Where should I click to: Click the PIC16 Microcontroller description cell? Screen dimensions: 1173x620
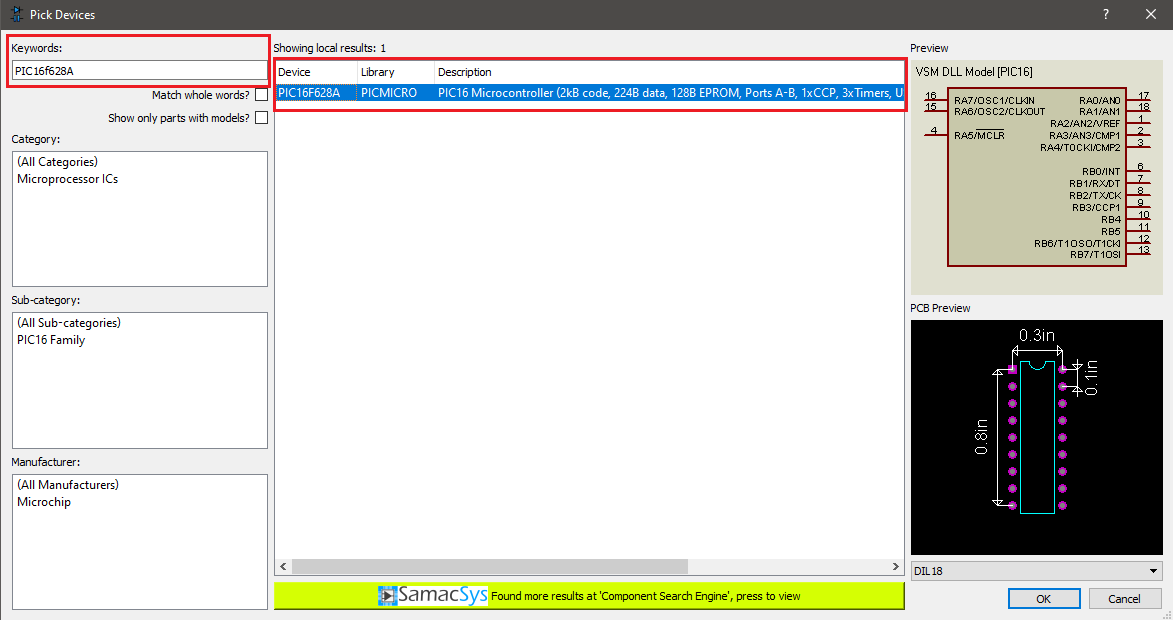[669, 93]
